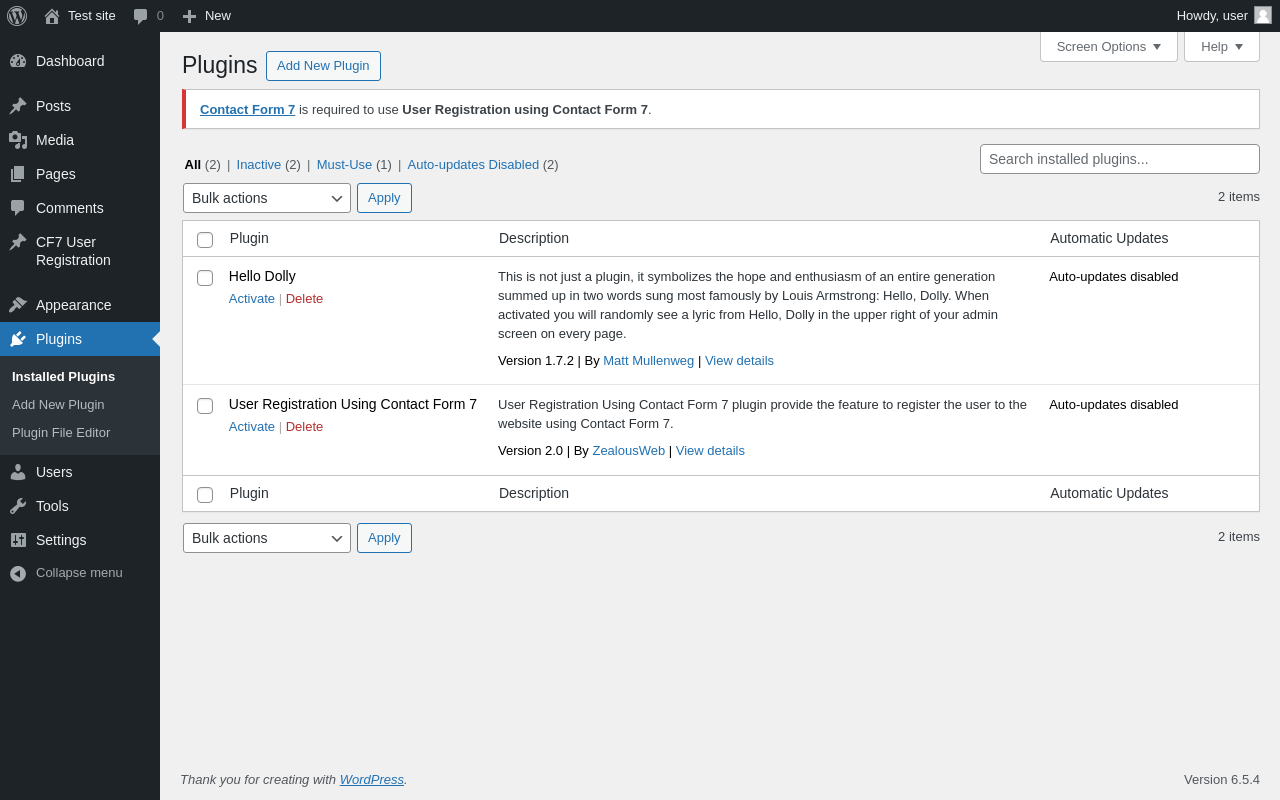The height and width of the screenshot is (800, 1280).
Task: Click the comments bubble icon in admin bar
Action: click(141, 16)
